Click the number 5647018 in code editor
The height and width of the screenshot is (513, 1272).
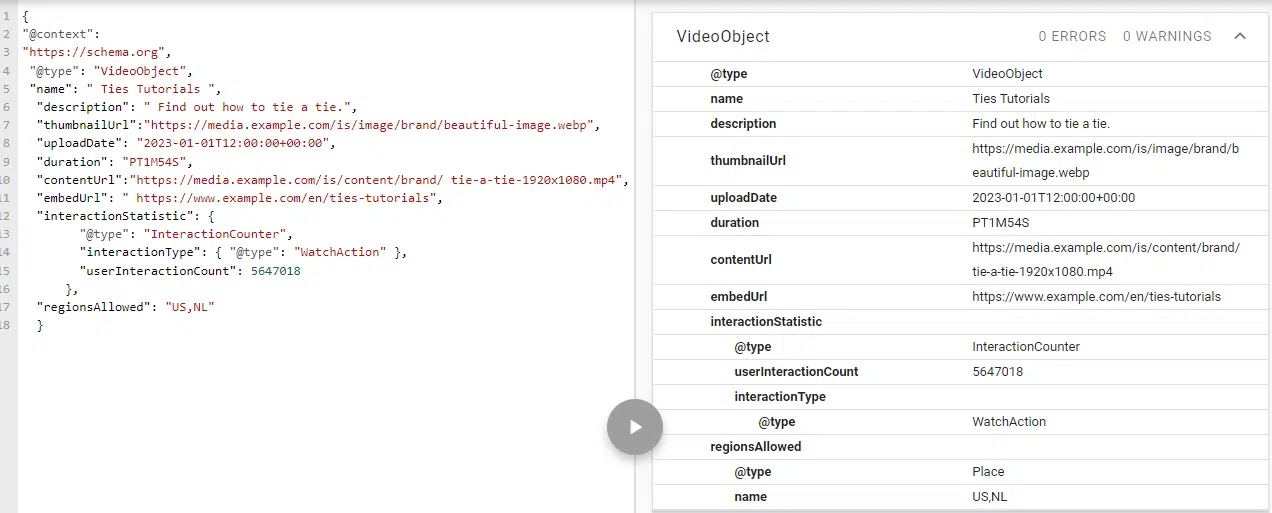tap(276, 271)
